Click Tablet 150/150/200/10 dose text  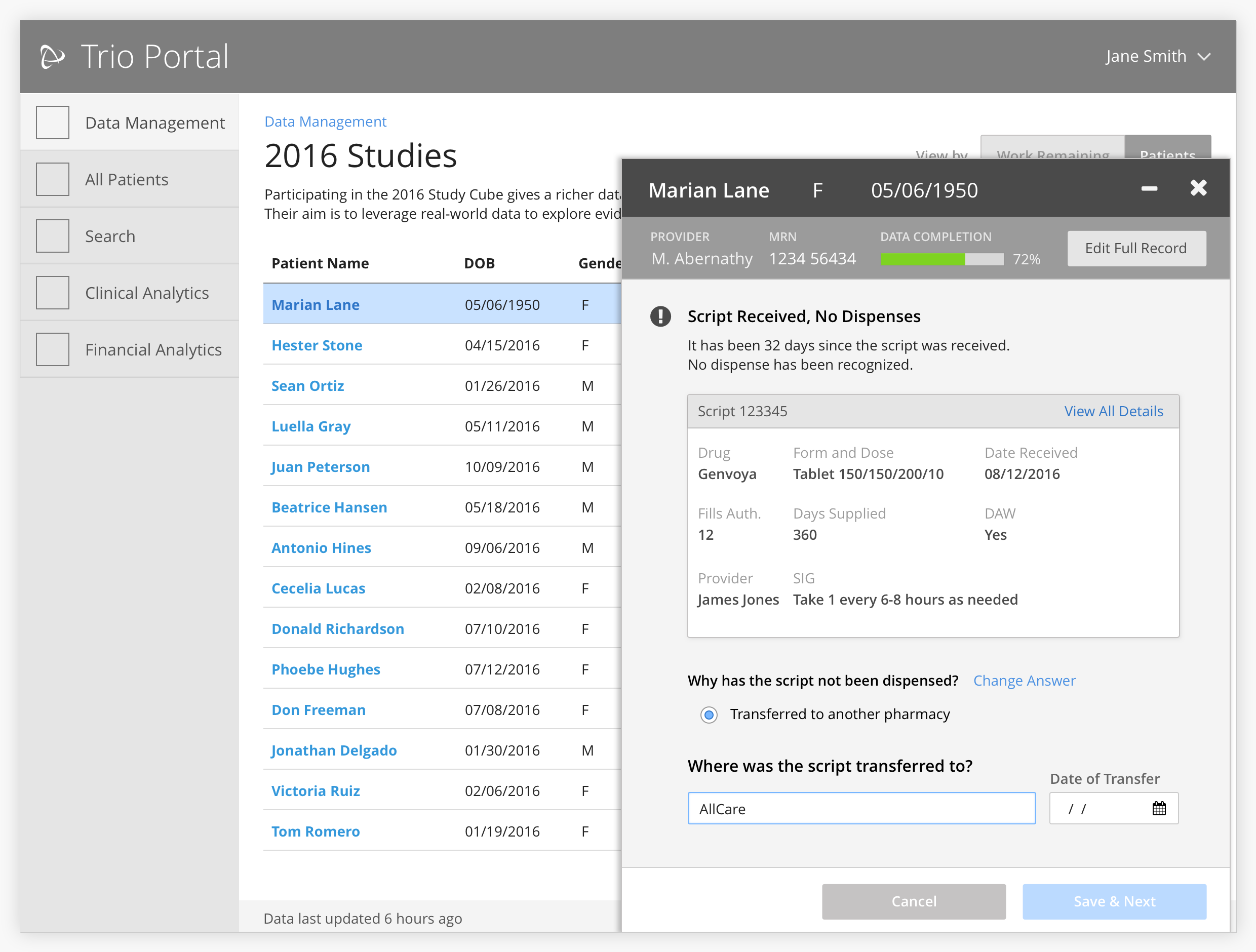coord(868,474)
